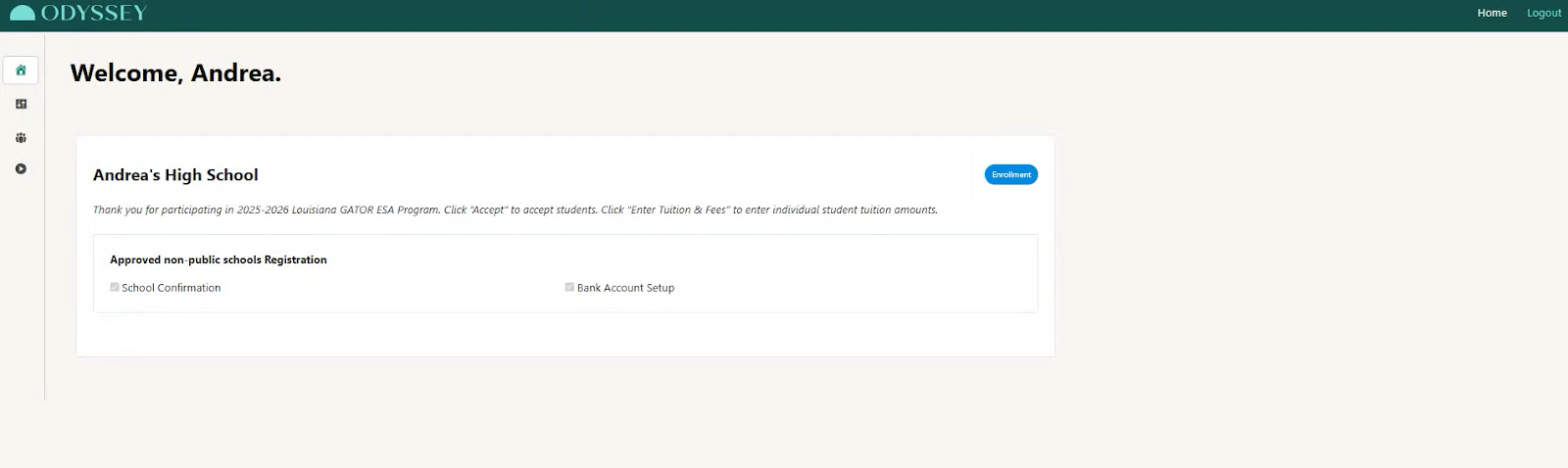Select Logout in the top navigation
1568x468 pixels.
click(x=1543, y=13)
